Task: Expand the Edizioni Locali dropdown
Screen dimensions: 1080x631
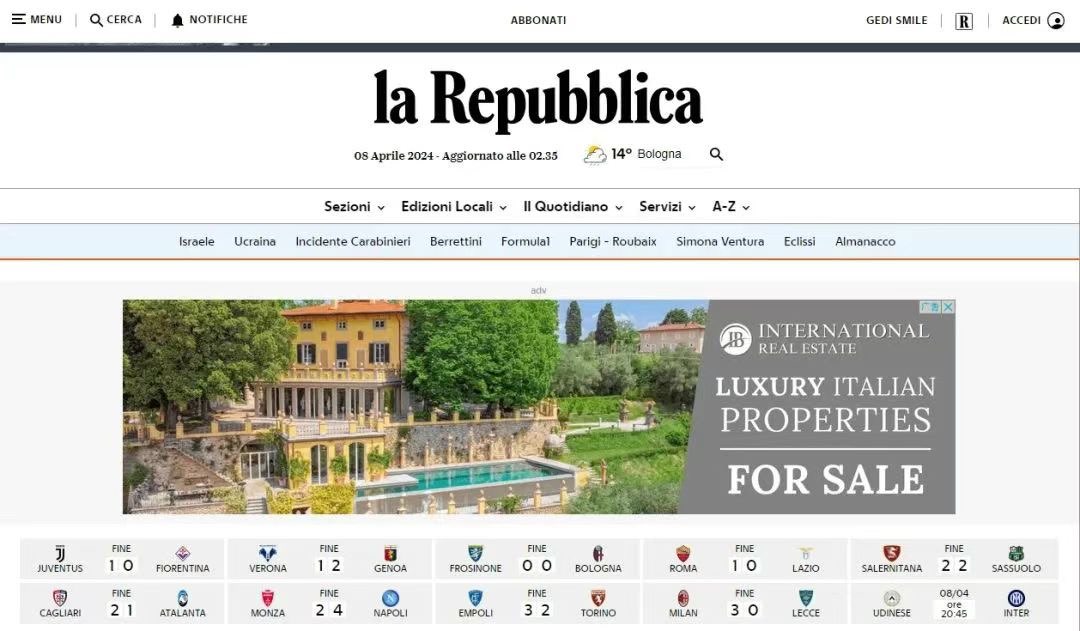Action: click(x=454, y=207)
